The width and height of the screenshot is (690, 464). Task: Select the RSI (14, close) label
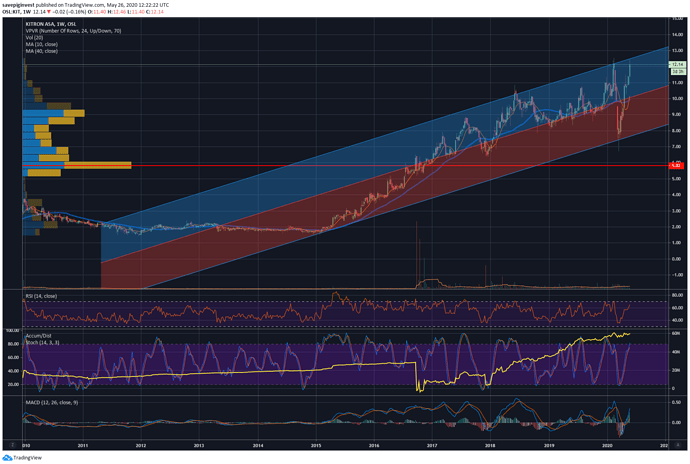pyautogui.click(x=41, y=296)
